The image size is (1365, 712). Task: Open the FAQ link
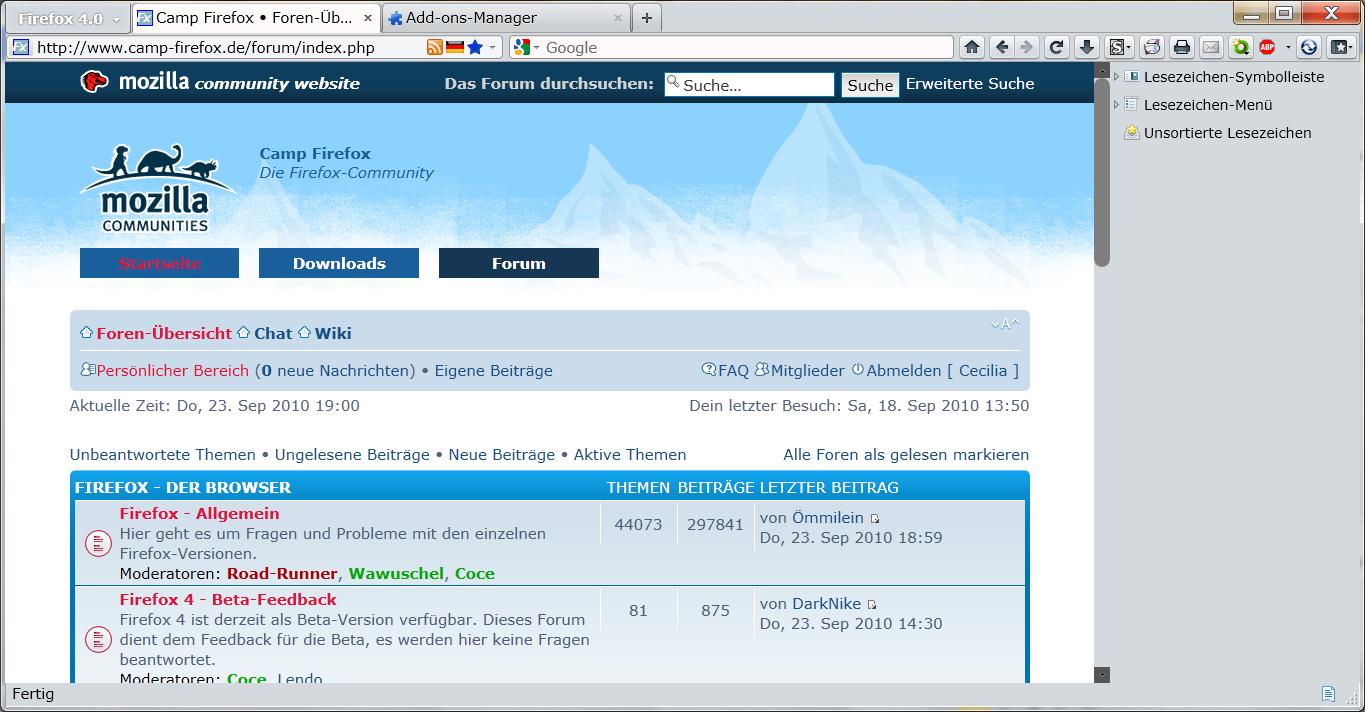pos(733,371)
